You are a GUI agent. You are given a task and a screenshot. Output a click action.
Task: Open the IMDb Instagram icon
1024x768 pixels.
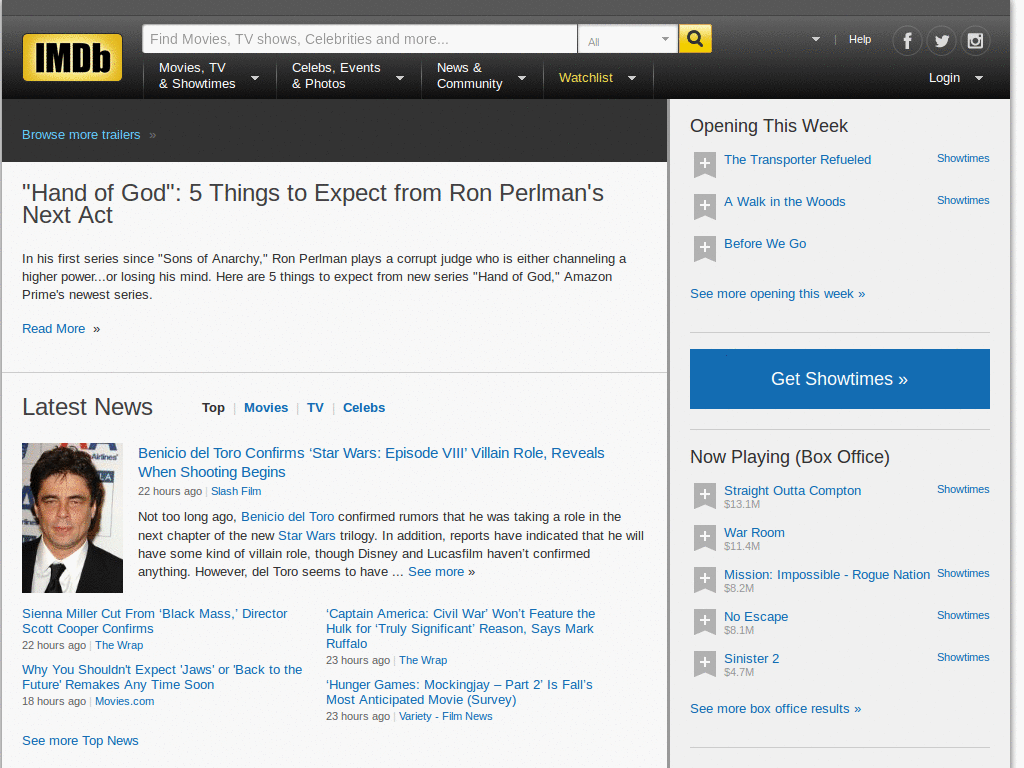[975, 41]
